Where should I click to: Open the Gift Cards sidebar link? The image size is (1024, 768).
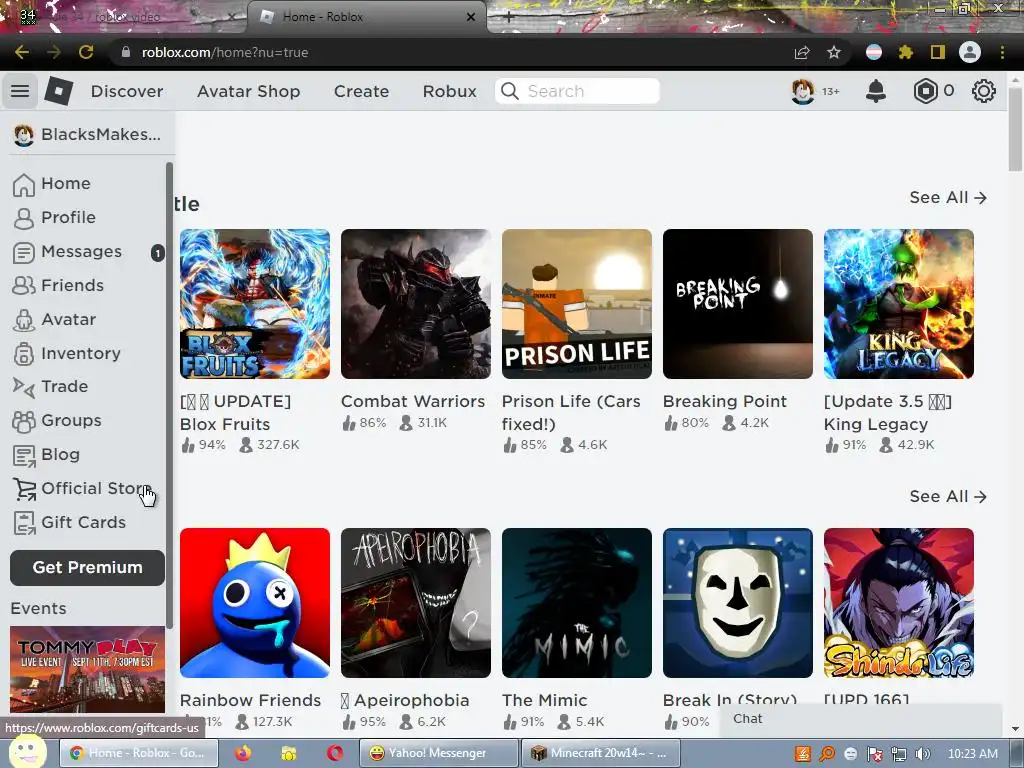point(84,522)
